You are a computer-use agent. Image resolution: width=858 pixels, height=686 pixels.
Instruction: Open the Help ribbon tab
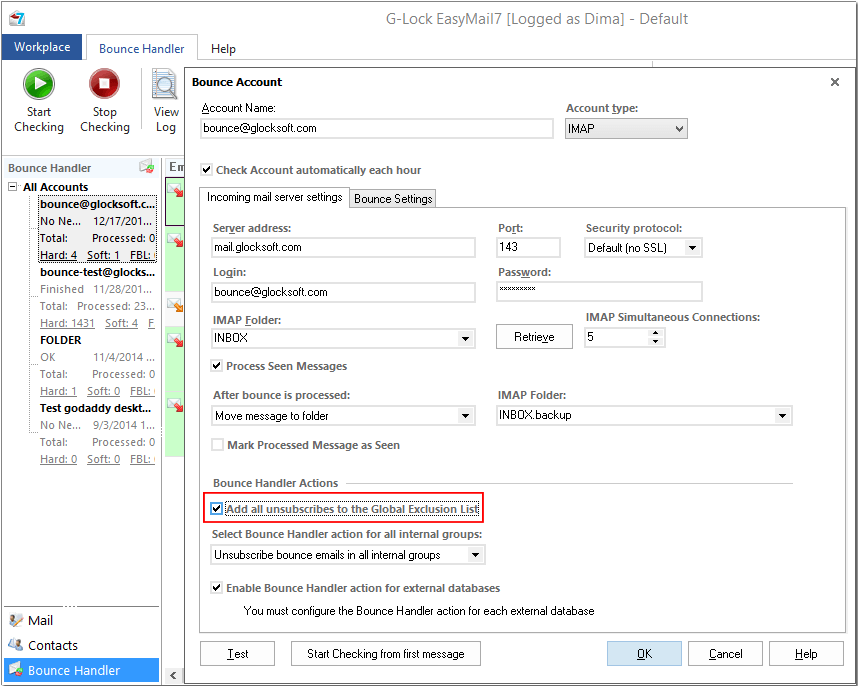click(223, 49)
